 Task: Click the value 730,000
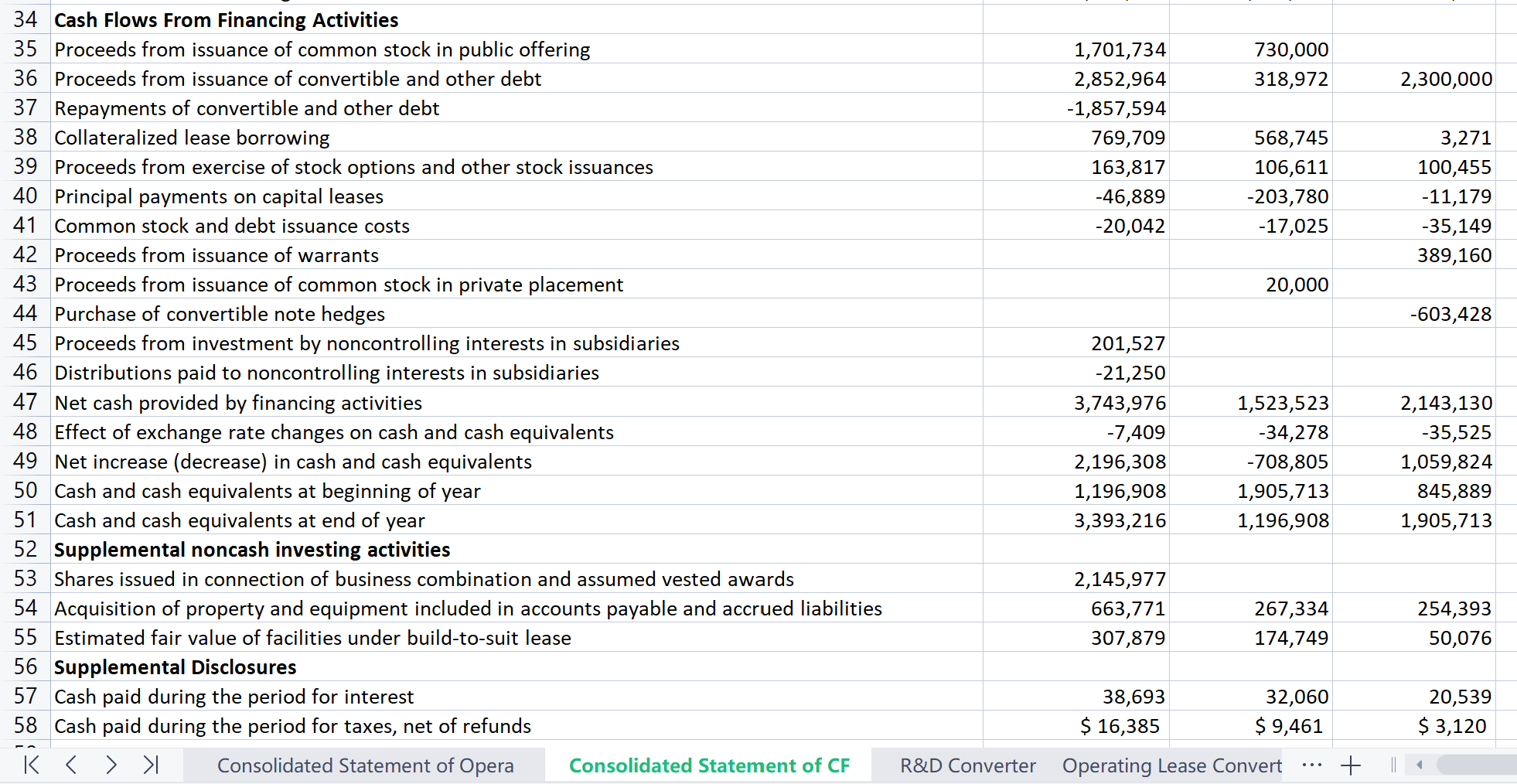coord(1291,49)
